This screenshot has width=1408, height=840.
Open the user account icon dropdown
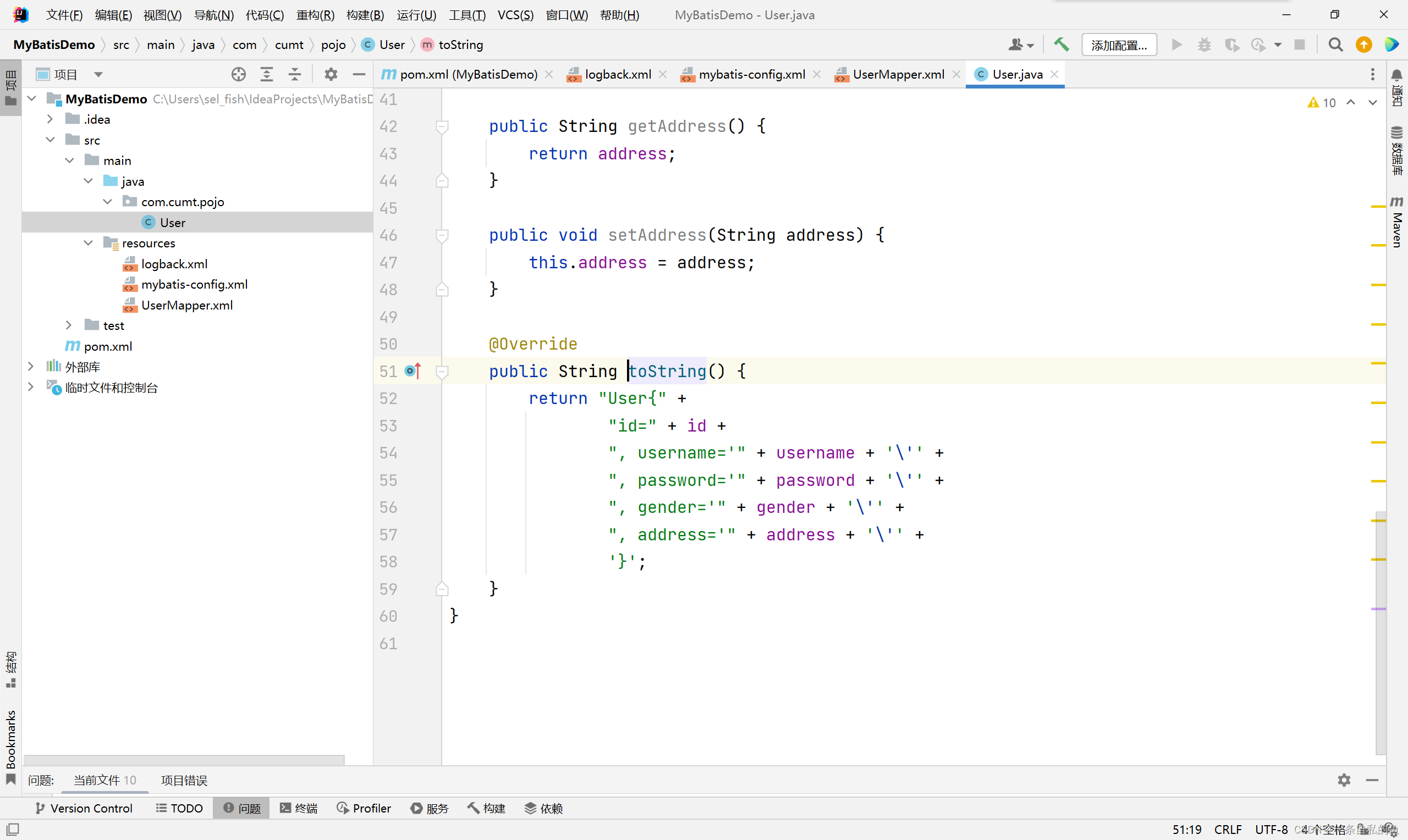tap(1021, 45)
